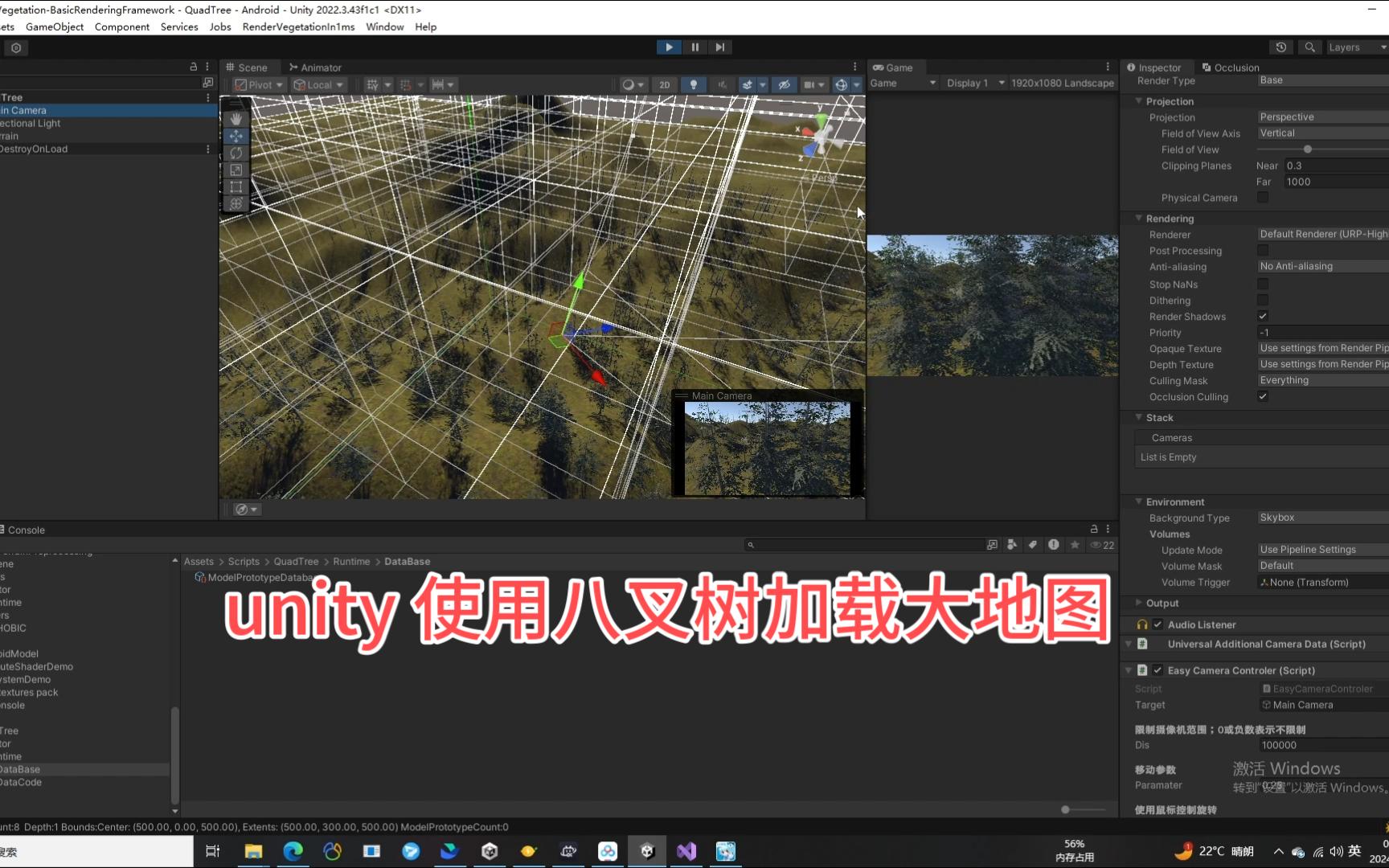Screen dimensions: 1389x868
Task: Click the Near clipping plane field
Action: 1336,166
